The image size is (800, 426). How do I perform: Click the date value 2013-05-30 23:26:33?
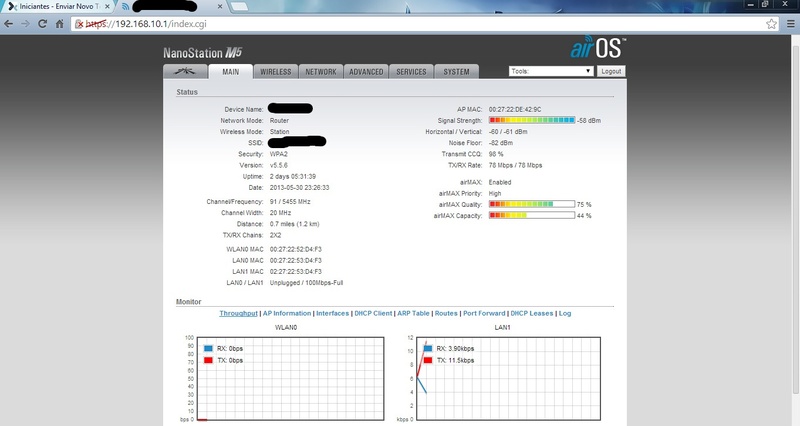299,188
